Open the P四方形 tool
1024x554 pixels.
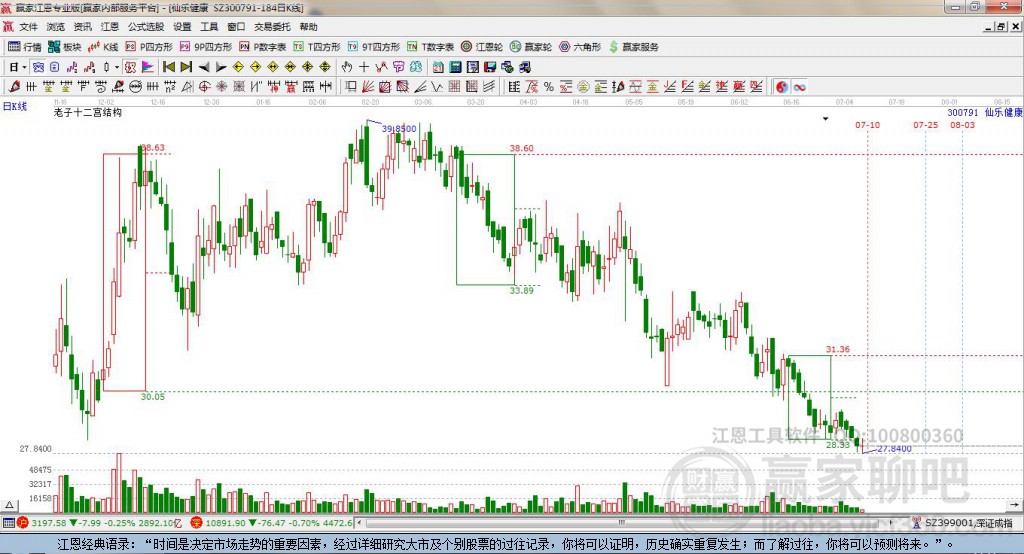(x=149, y=47)
